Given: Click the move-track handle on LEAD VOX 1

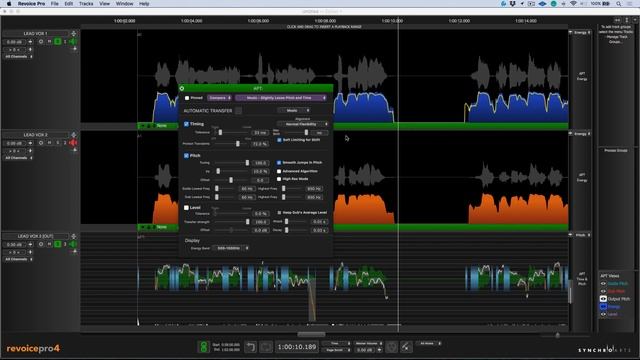Looking at the screenshot, I should (73, 33).
